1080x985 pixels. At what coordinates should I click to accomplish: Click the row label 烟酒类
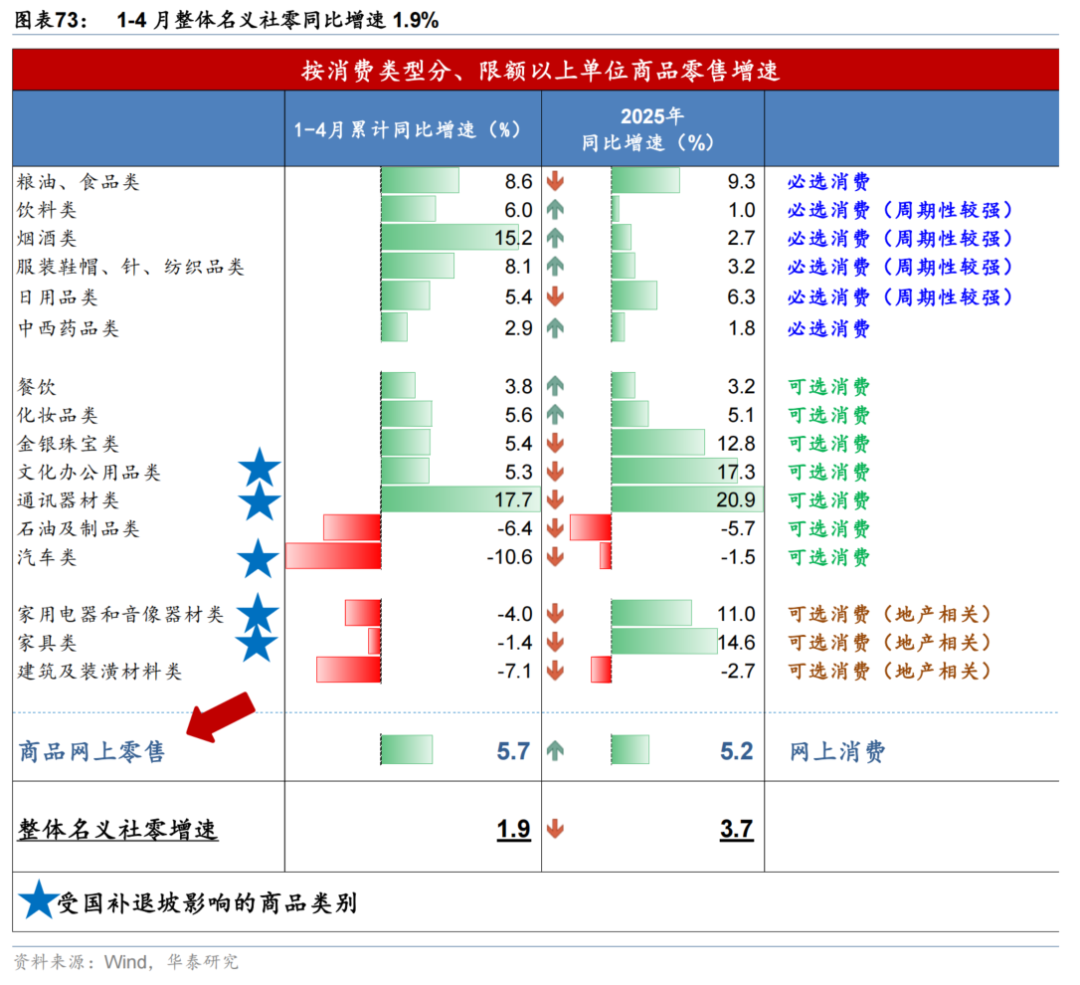coord(47,238)
